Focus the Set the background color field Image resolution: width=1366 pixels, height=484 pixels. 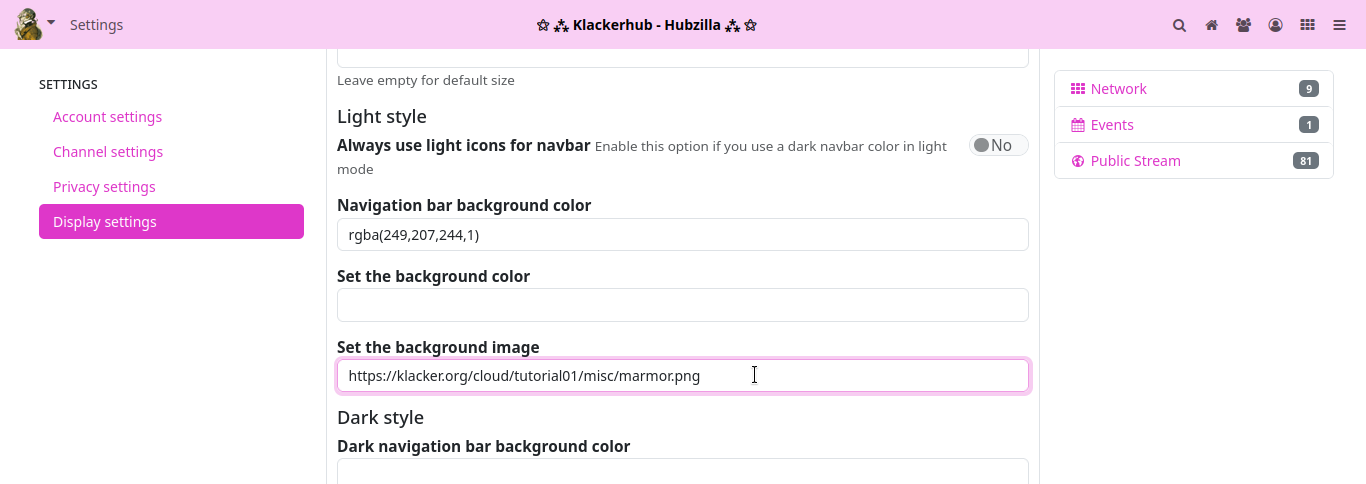[682, 305]
